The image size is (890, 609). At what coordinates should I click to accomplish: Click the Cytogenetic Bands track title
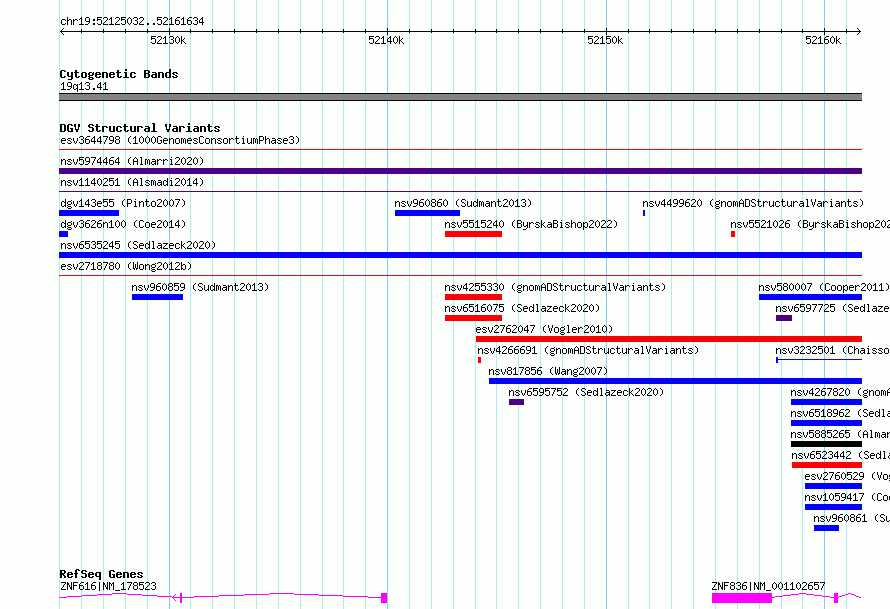pyautogui.click(x=119, y=74)
